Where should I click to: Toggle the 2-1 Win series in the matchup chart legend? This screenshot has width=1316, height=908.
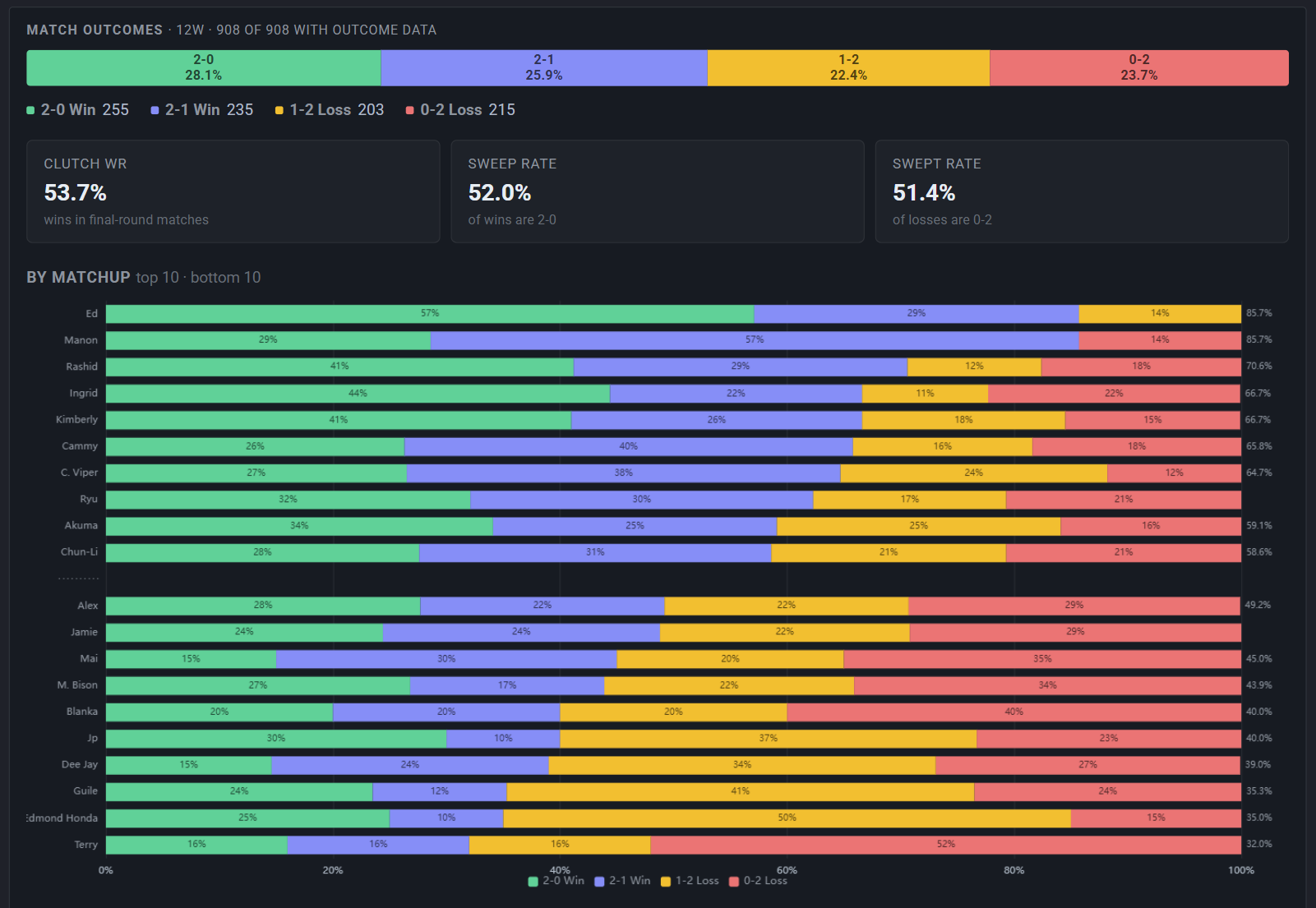[622, 881]
